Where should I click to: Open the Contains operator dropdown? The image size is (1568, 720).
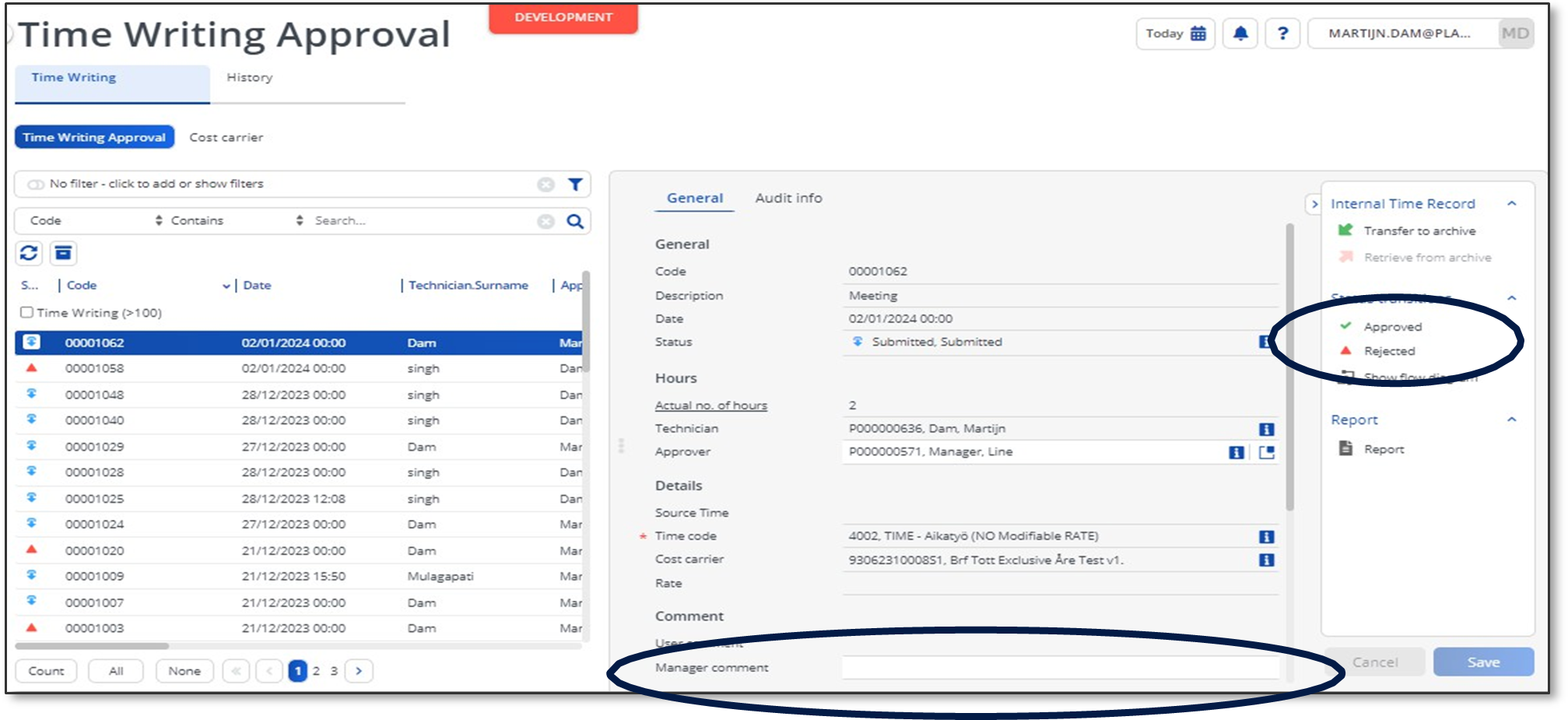click(x=237, y=221)
